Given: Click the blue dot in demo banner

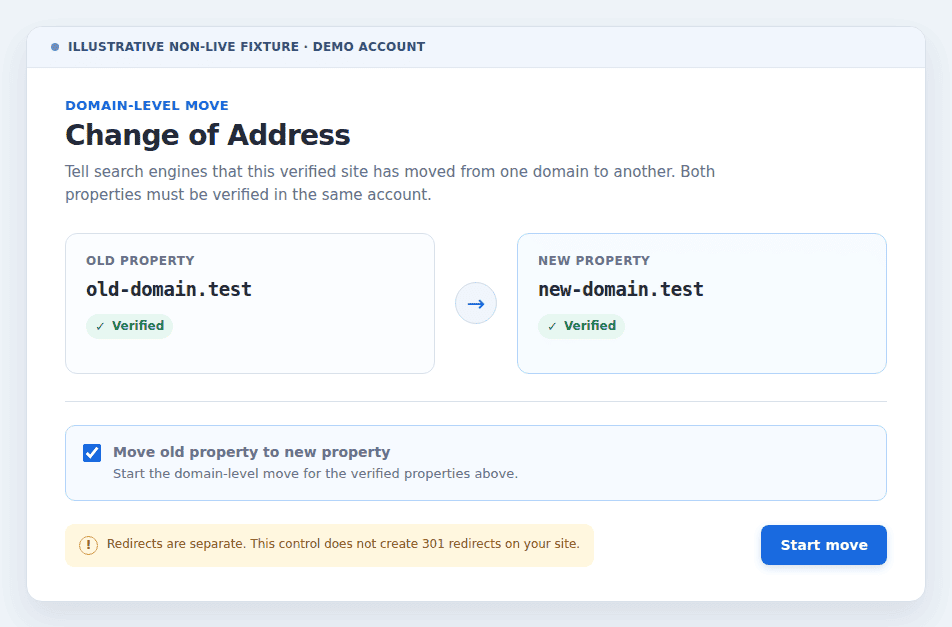Looking at the screenshot, I should pos(55,47).
